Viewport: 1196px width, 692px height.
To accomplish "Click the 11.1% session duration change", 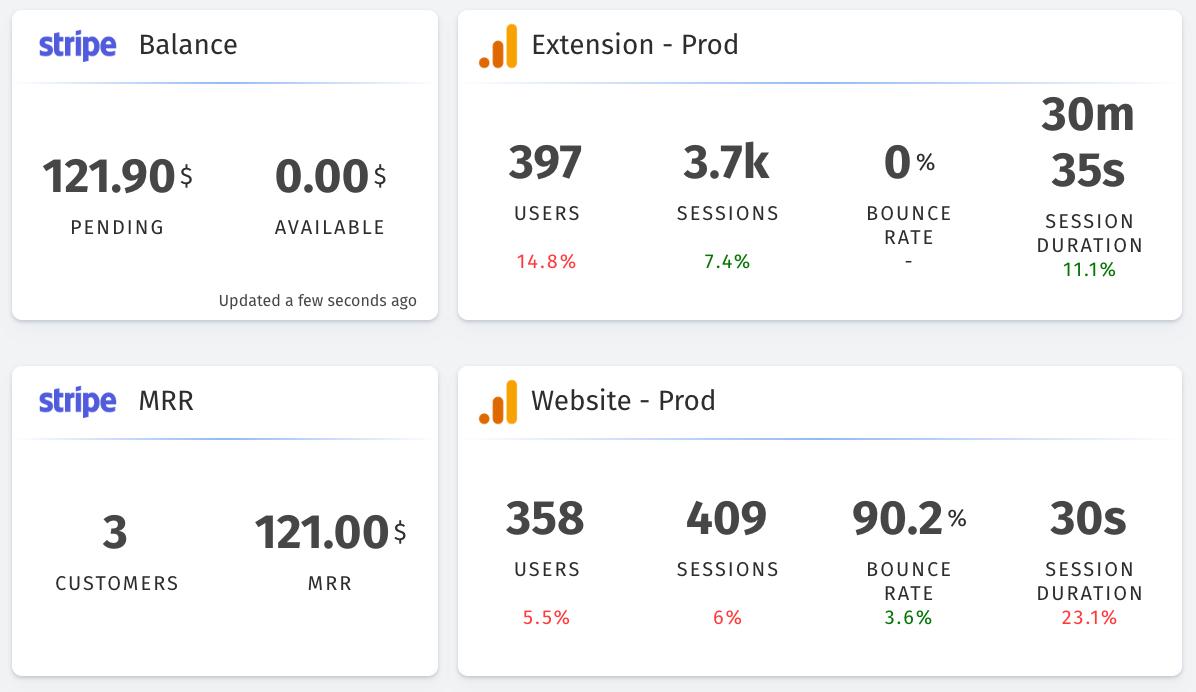I will (x=1089, y=268).
